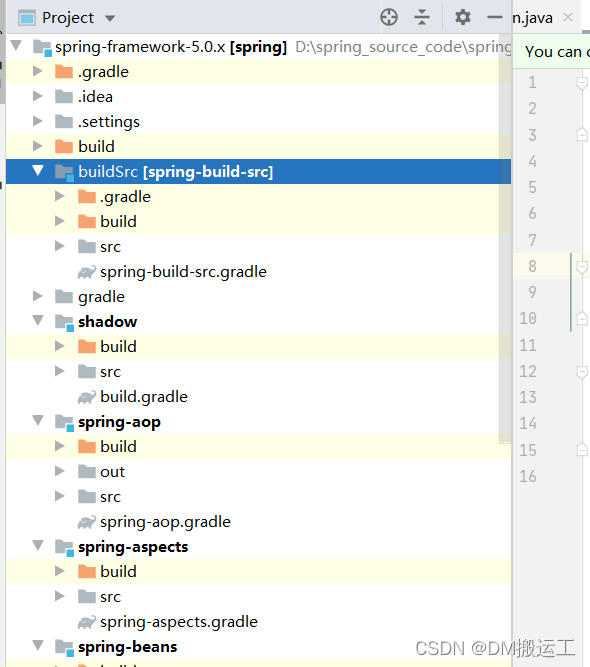Expand the .idea folder
590x667 pixels.
tap(38, 96)
